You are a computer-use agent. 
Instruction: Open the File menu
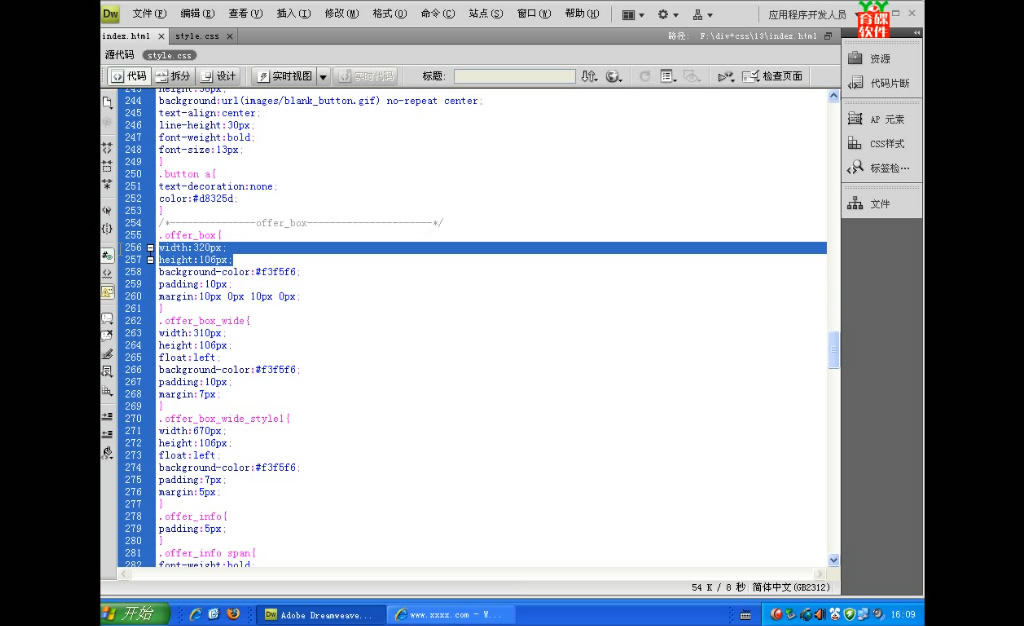coord(149,14)
